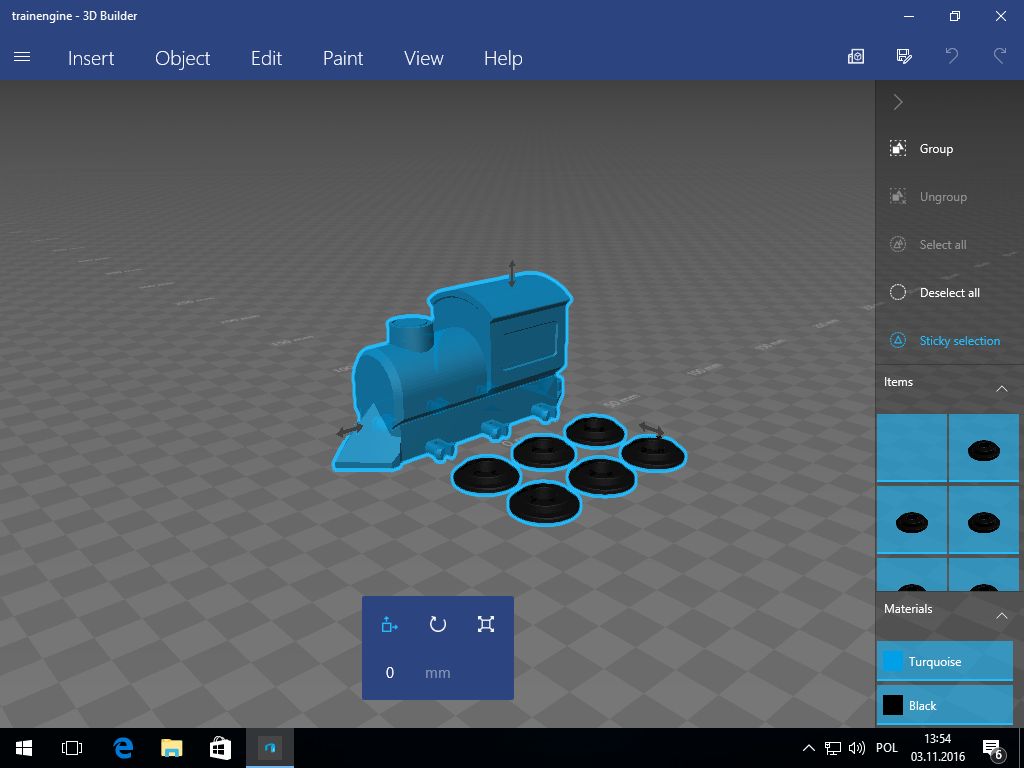Collapse the Items section
1024x768 pixels.
pos(1003,388)
